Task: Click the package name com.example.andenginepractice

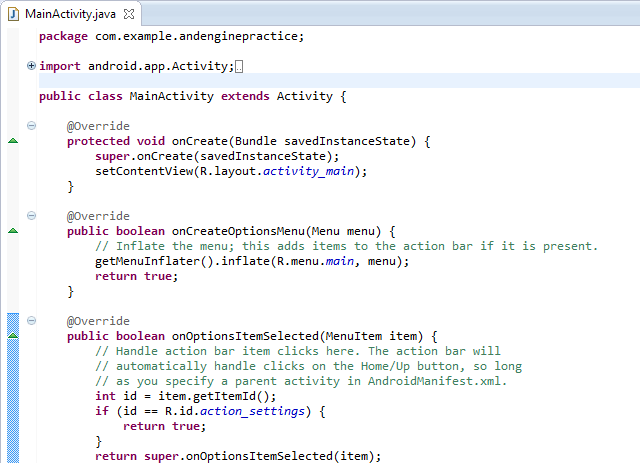Action: 198,36
